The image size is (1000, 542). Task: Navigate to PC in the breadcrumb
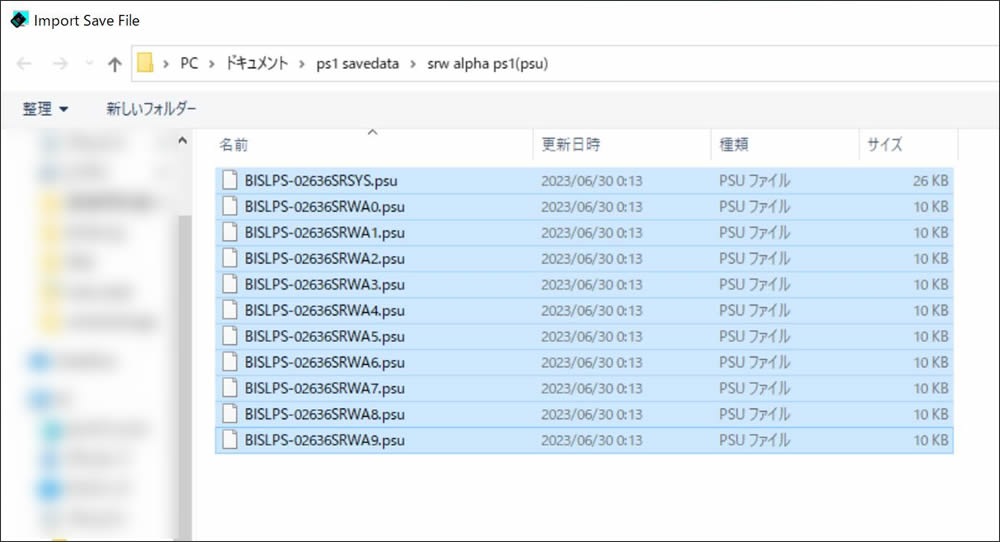click(189, 64)
